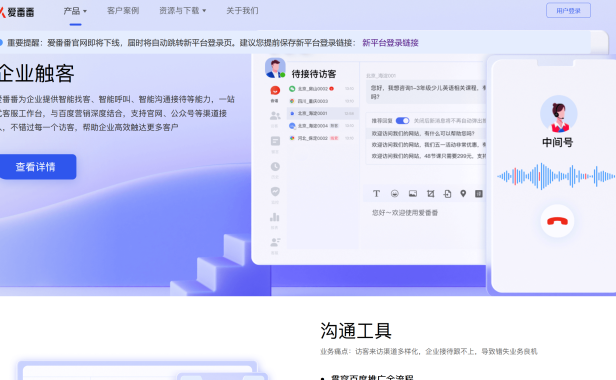Screen dimensions: 616x380
Task: Select the message board sidebar icon
Action: (x=275, y=141)
